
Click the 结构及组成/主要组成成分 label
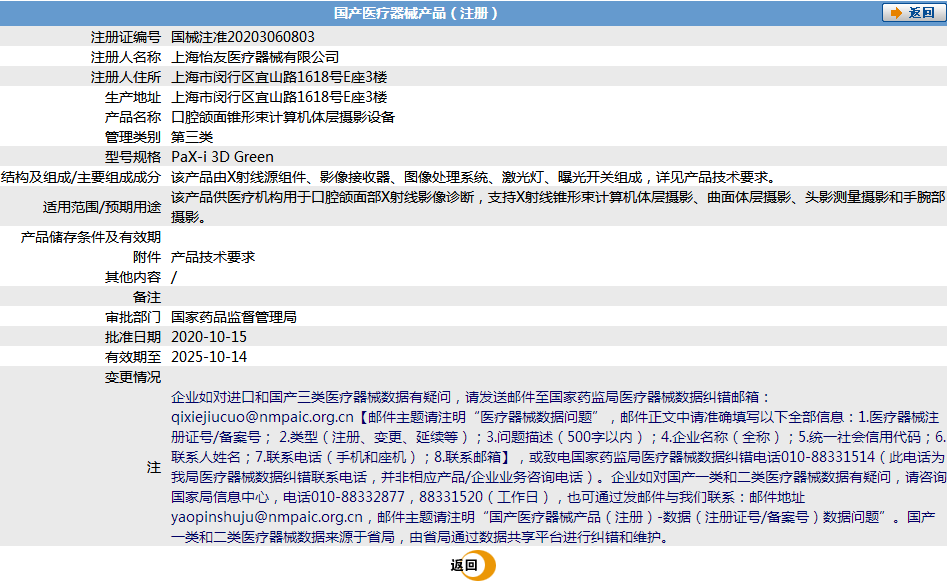pyautogui.click(x=81, y=177)
